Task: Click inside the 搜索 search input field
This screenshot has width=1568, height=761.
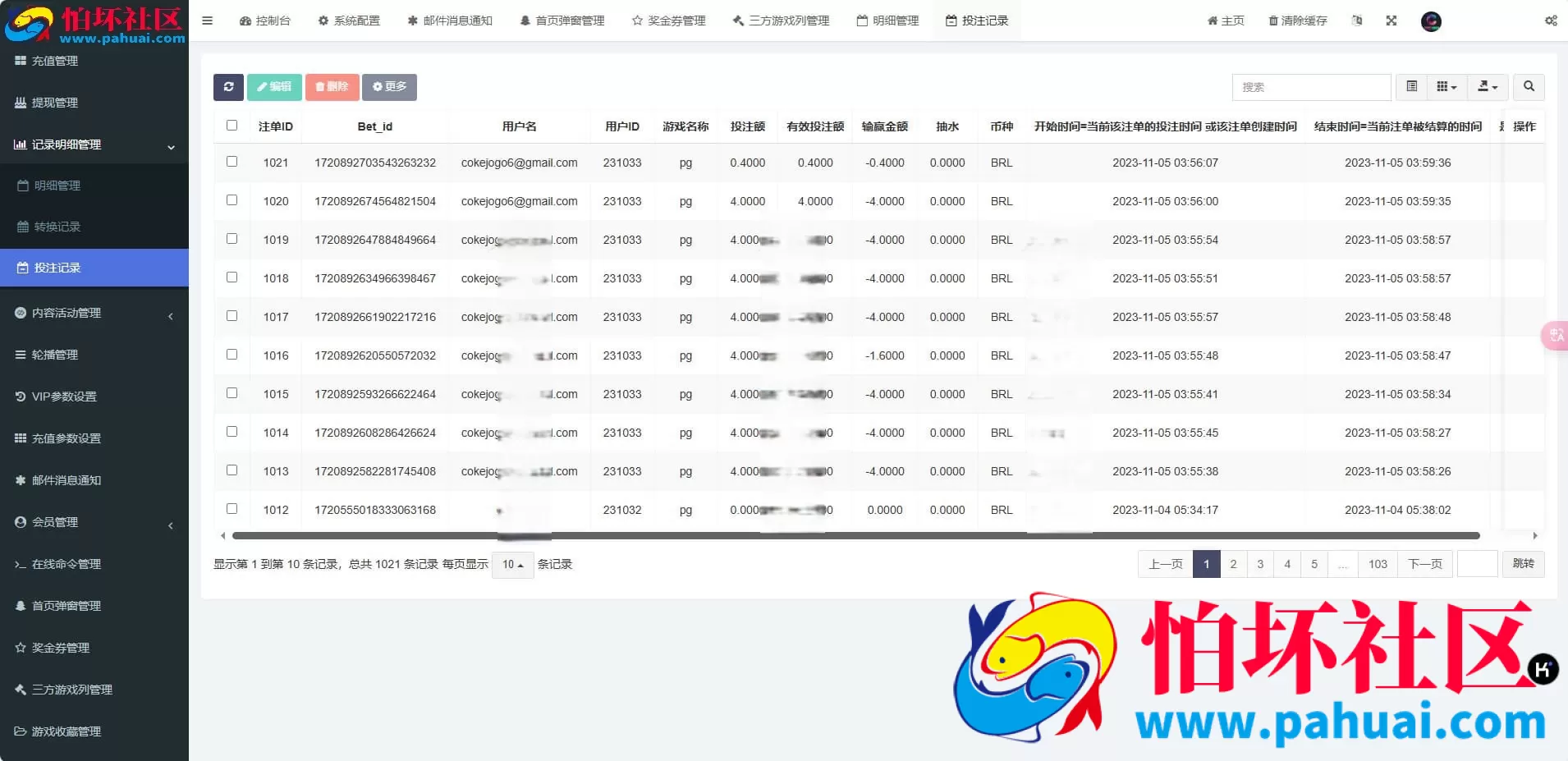Action: (1309, 87)
